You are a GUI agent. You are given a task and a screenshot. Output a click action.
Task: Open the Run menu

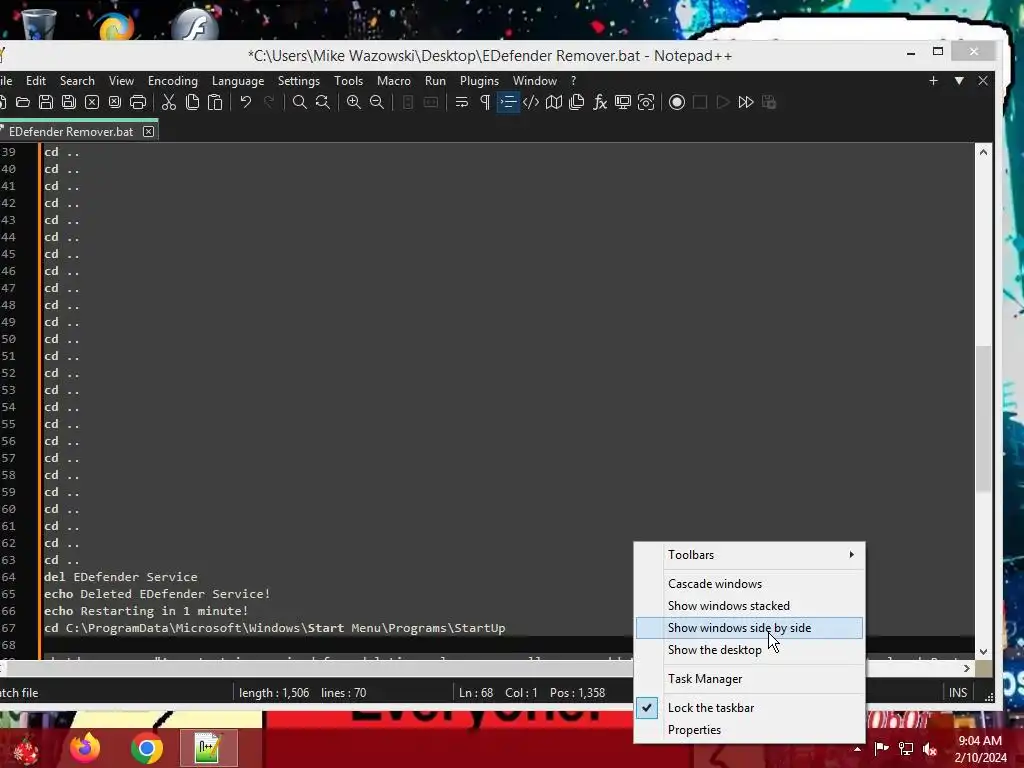436,81
